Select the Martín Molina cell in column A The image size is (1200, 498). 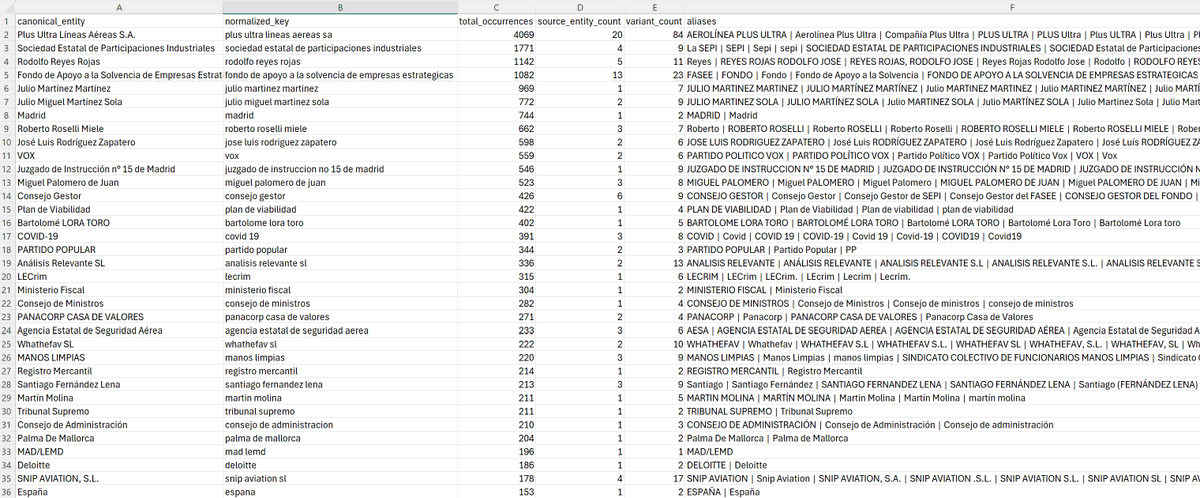point(118,397)
